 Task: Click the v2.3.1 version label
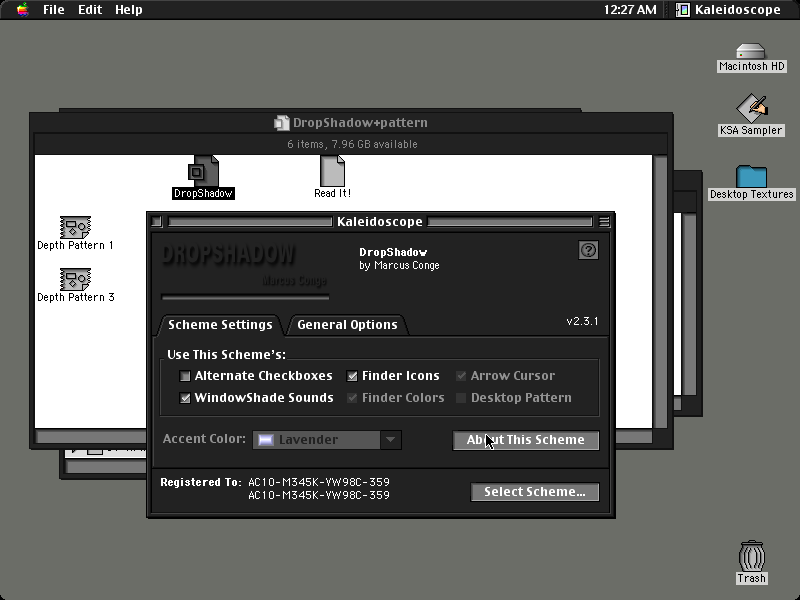click(582, 321)
